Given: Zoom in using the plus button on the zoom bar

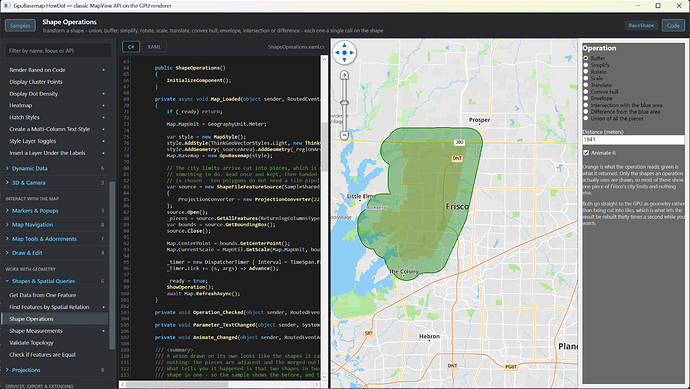Looking at the screenshot, I should point(344,75).
